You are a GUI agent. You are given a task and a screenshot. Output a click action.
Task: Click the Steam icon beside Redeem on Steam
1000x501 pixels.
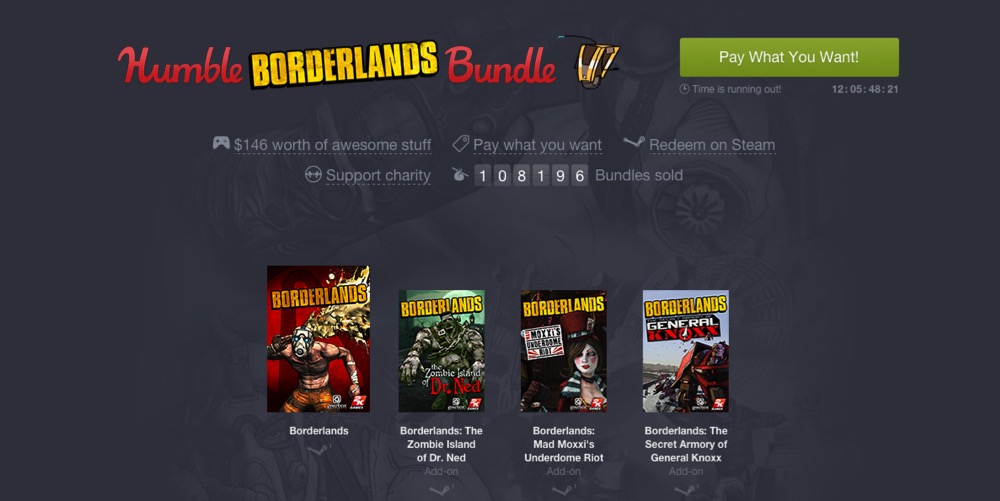coord(634,142)
